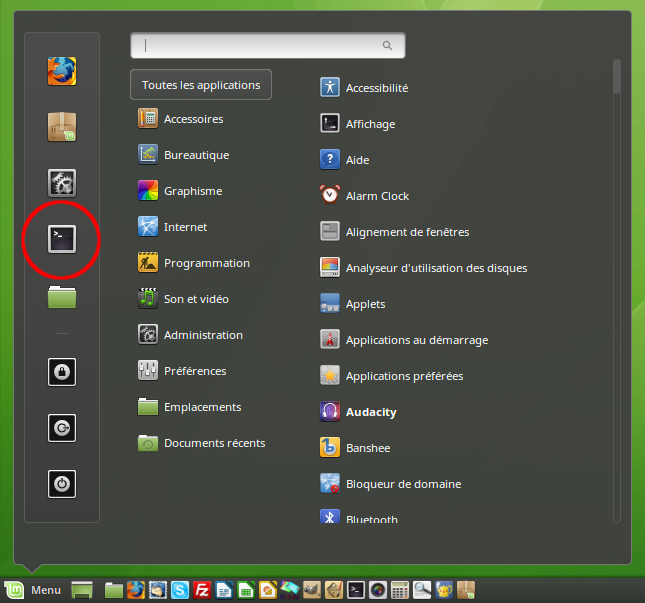Open FileZilla from the bottom panel
Screen dimensions: 645x603
click(202, 590)
